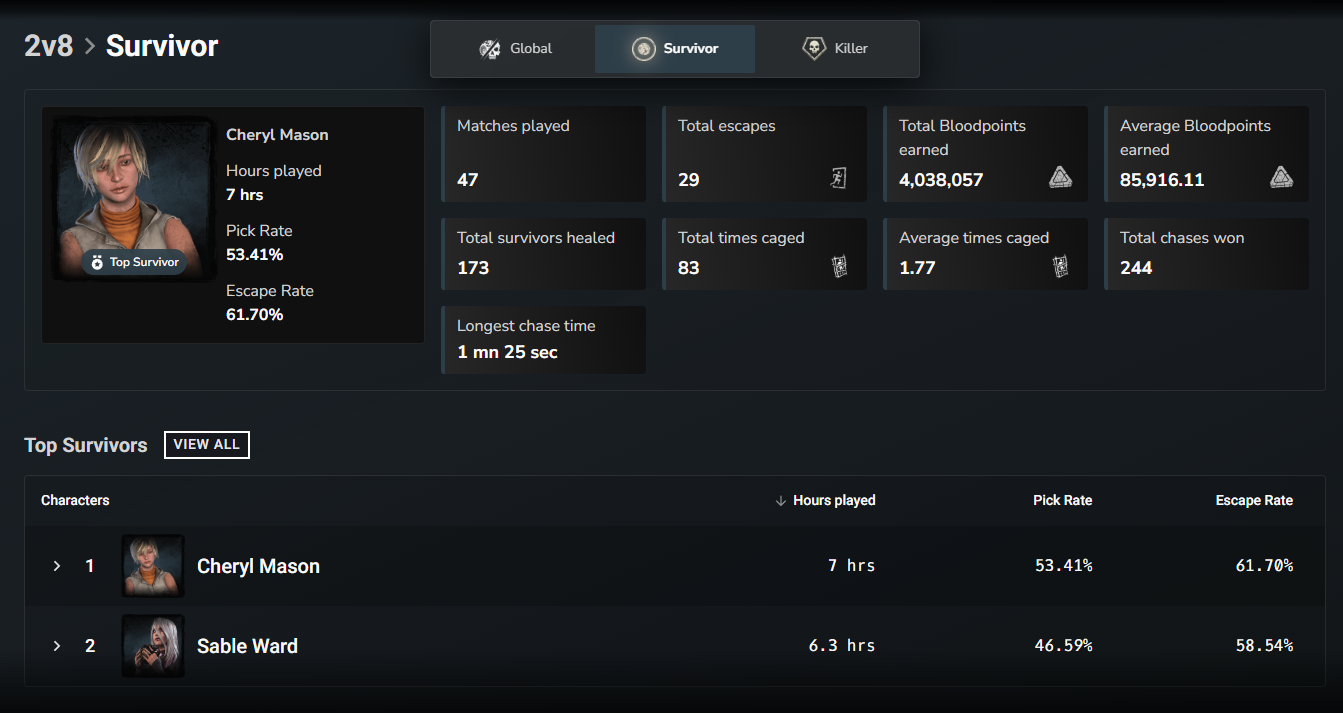Viewport: 1343px width, 713px height.
Task: Click the 29 total escapes value
Action: pyautogui.click(x=689, y=180)
